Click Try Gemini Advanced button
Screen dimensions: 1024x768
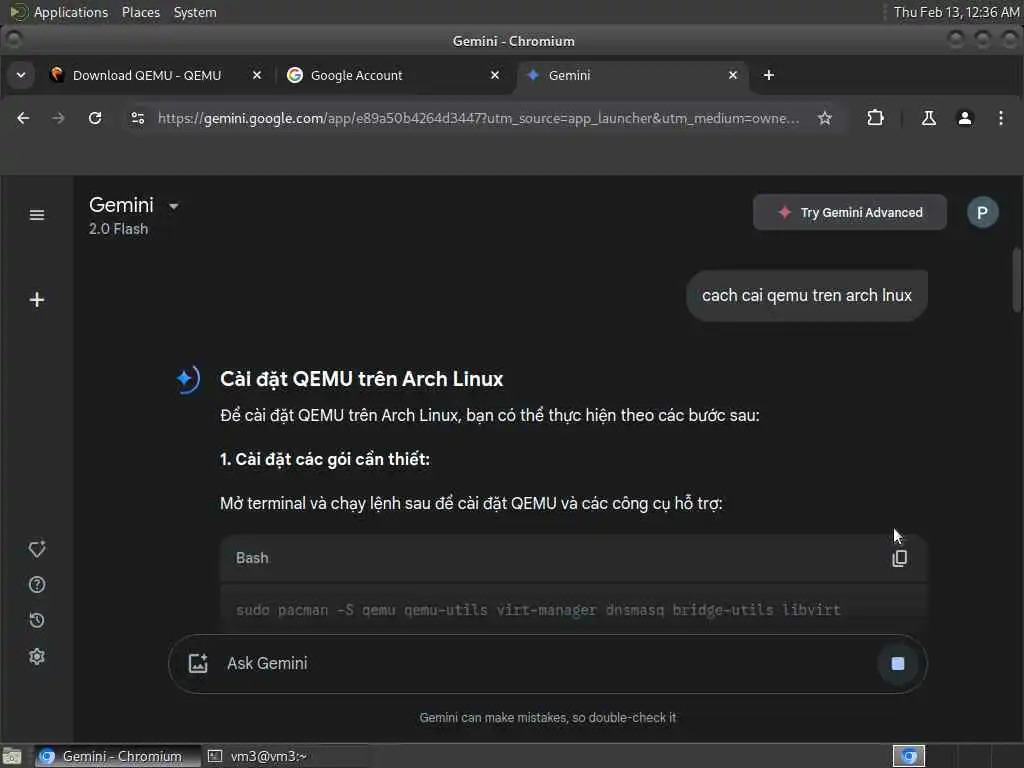tap(850, 212)
